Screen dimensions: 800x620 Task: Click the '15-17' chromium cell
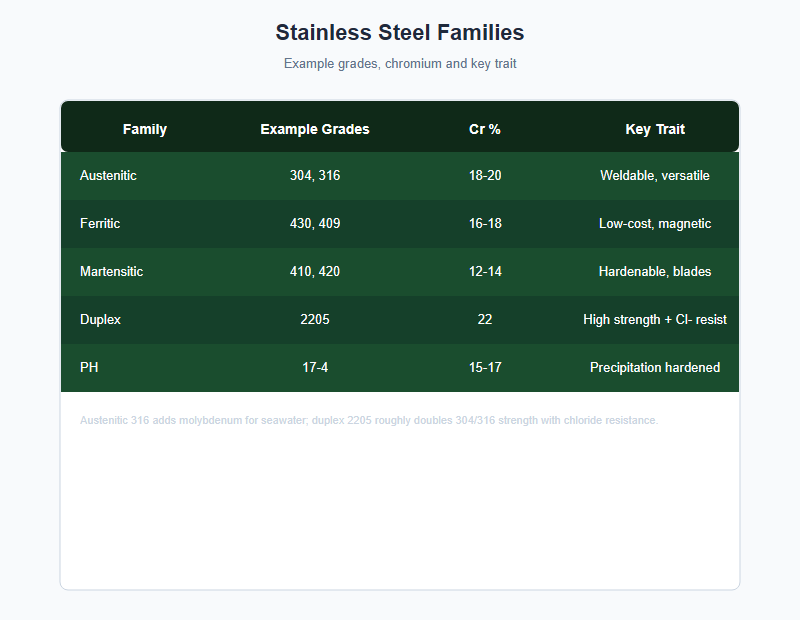(485, 368)
